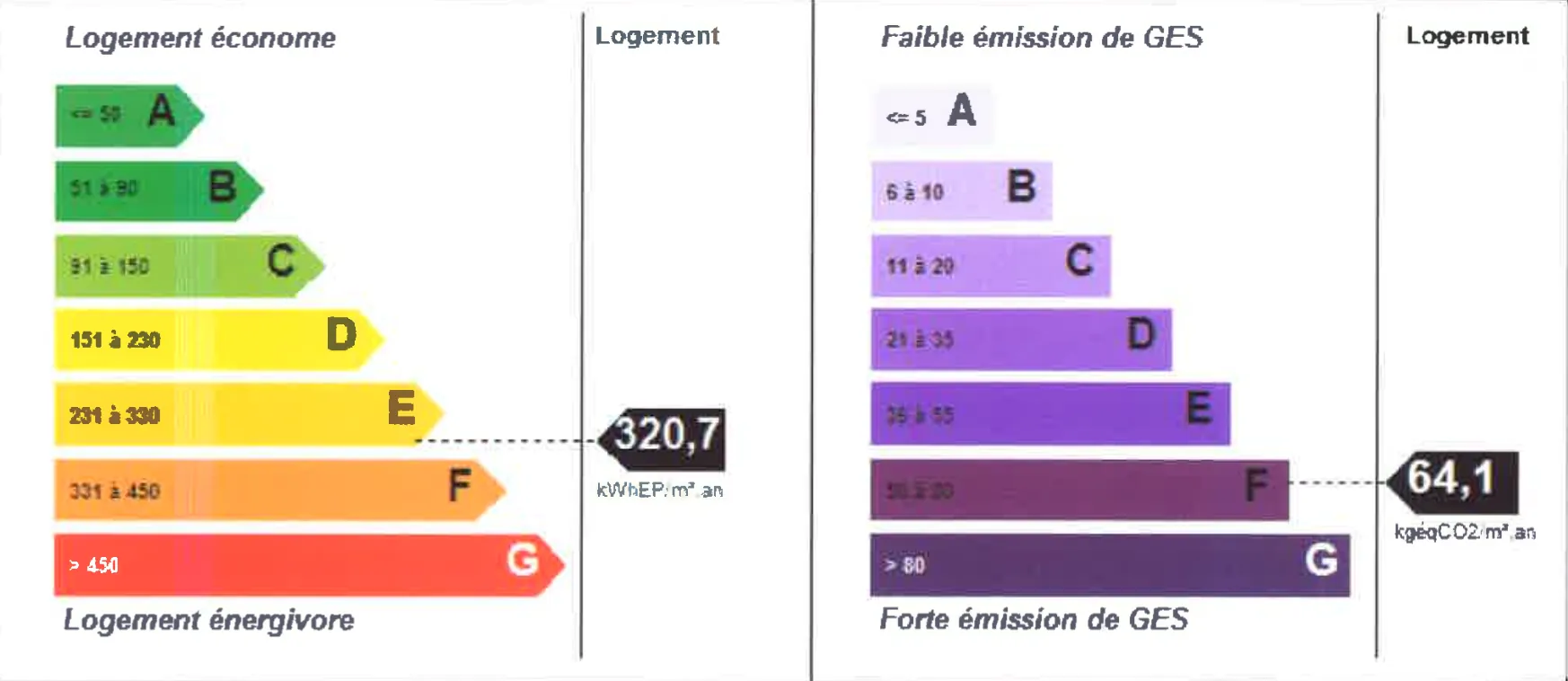Click the light green energy class C arrow

click(x=187, y=265)
